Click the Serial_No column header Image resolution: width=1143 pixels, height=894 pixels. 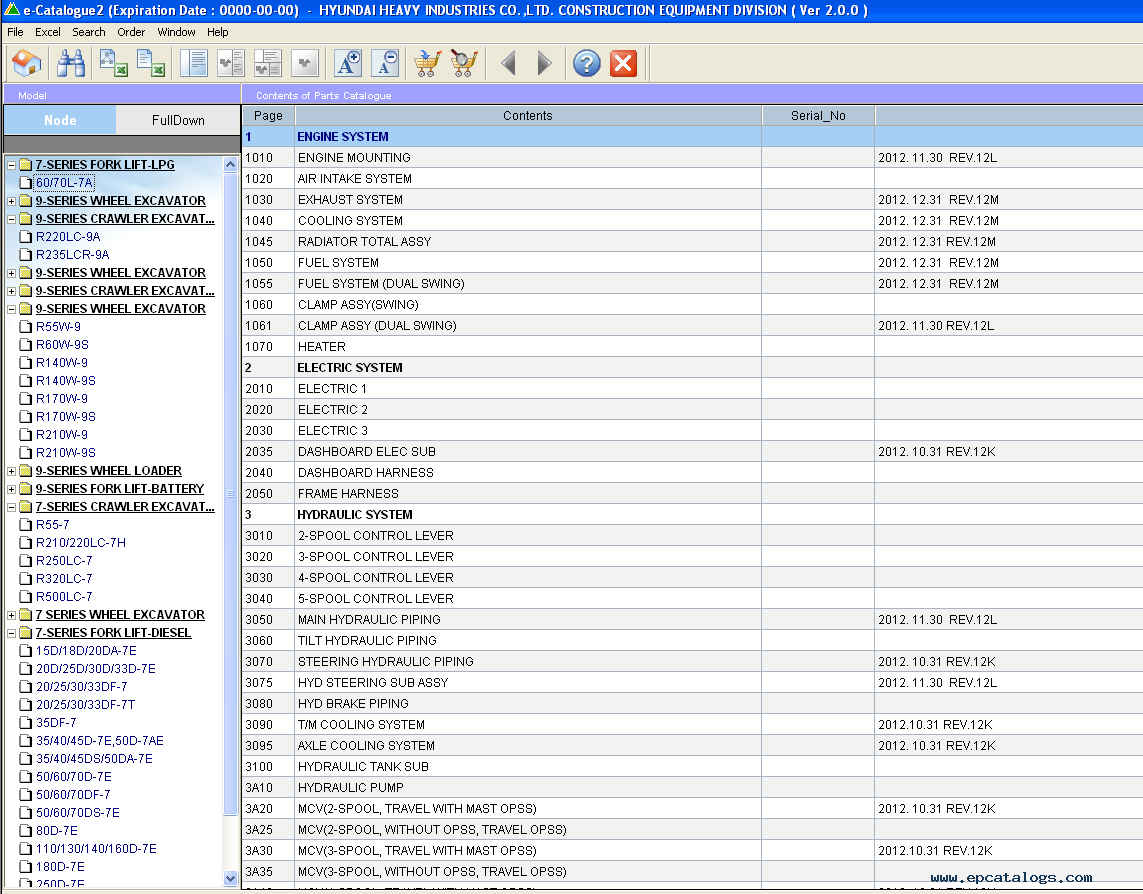pyautogui.click(x=818, y=115)
